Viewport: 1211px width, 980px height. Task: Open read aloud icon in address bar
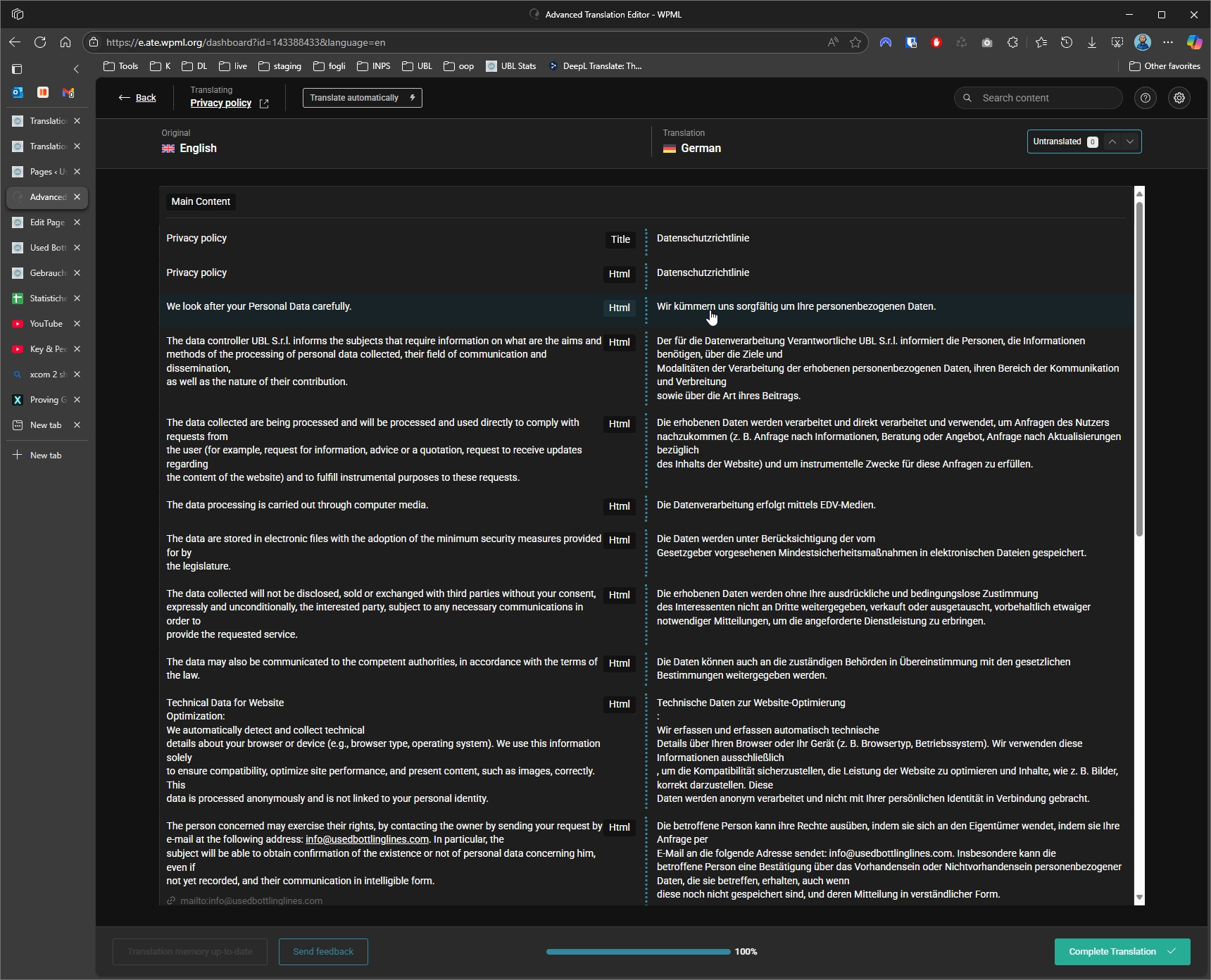click(x=833, y=42)
